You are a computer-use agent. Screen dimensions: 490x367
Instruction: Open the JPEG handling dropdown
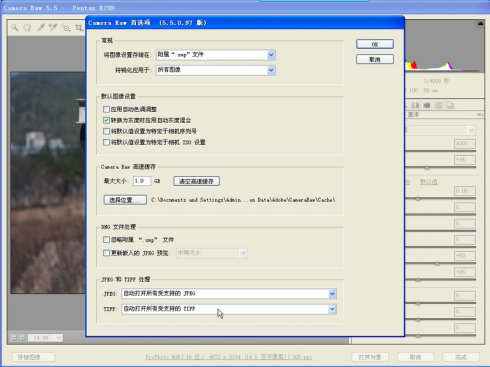click(229, 294)
